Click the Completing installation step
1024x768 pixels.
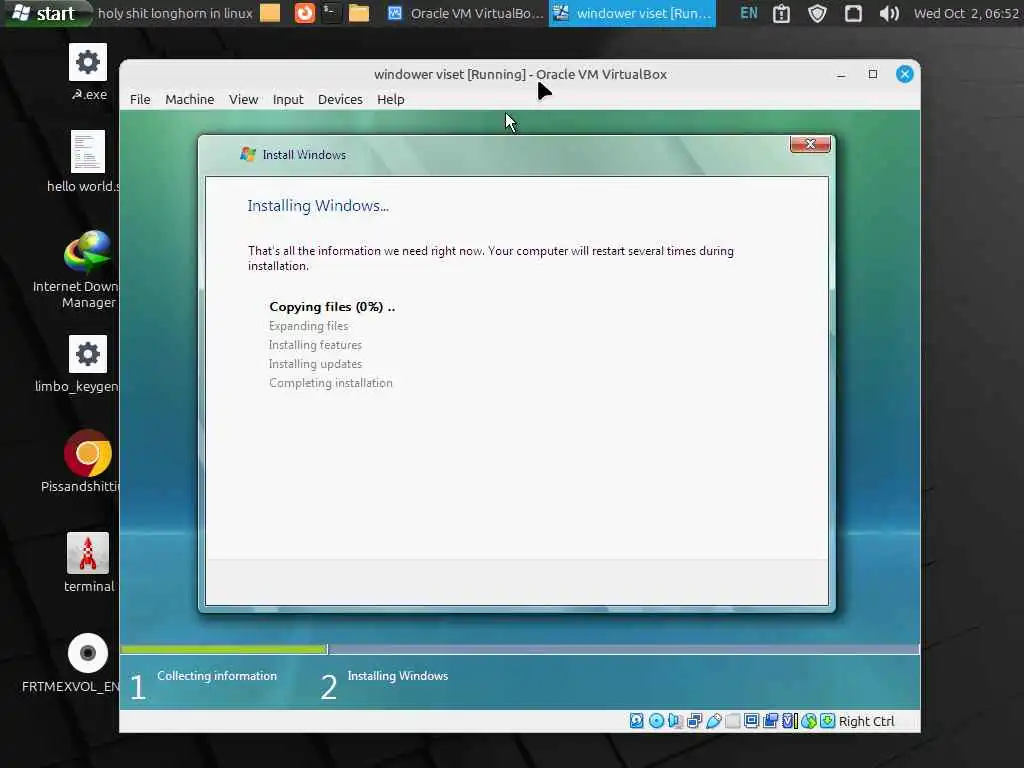click(x=330, y=383)
